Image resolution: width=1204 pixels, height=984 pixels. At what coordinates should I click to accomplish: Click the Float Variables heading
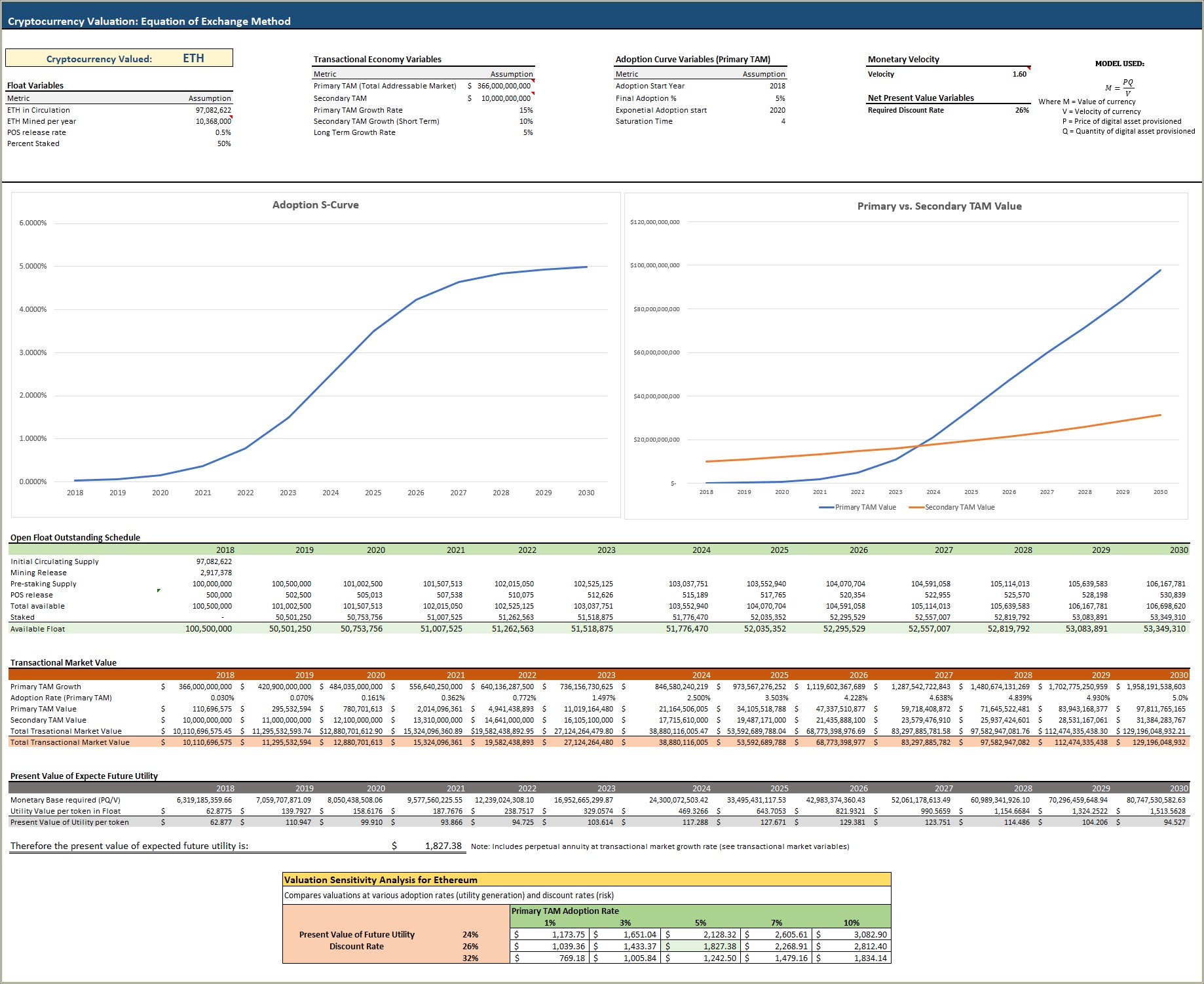click(35, 85)
